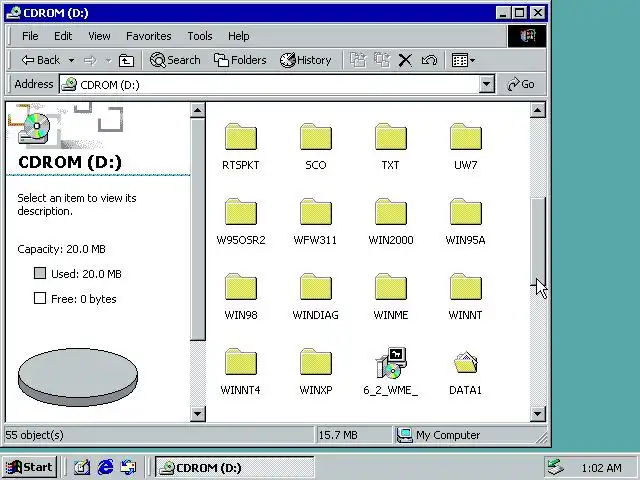Click the Copy To toolbar icon
The image size is (640, 480).
[x=382, y=60]
